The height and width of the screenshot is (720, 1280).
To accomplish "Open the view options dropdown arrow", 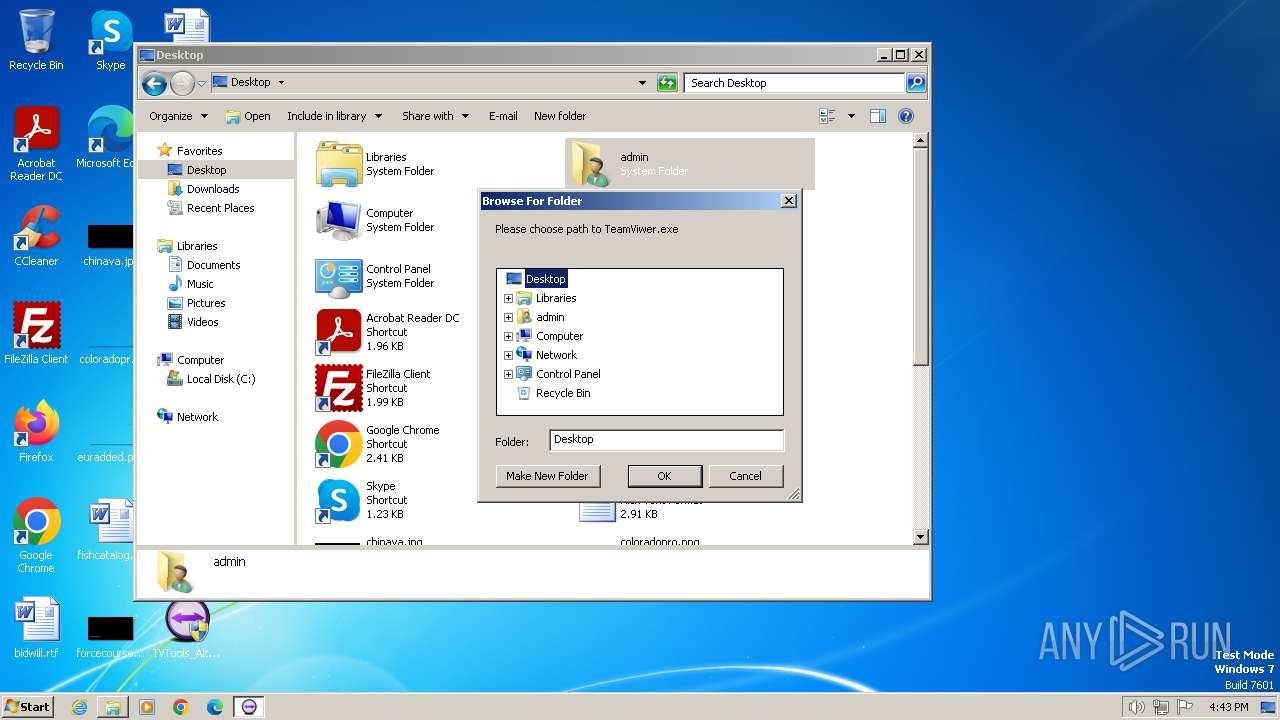I will pos(851,116).
